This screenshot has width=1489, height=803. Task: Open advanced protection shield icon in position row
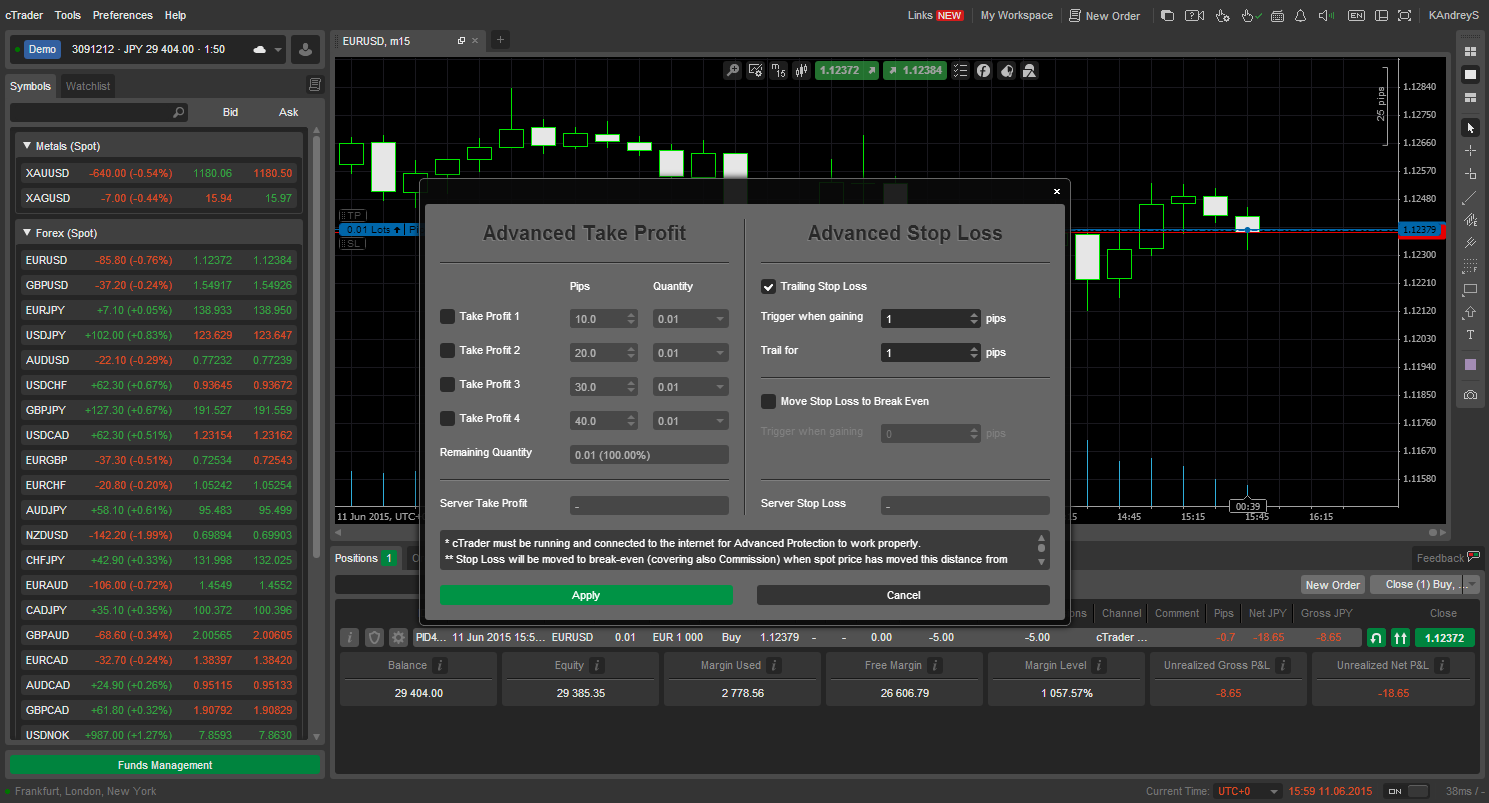pos(374,637)
